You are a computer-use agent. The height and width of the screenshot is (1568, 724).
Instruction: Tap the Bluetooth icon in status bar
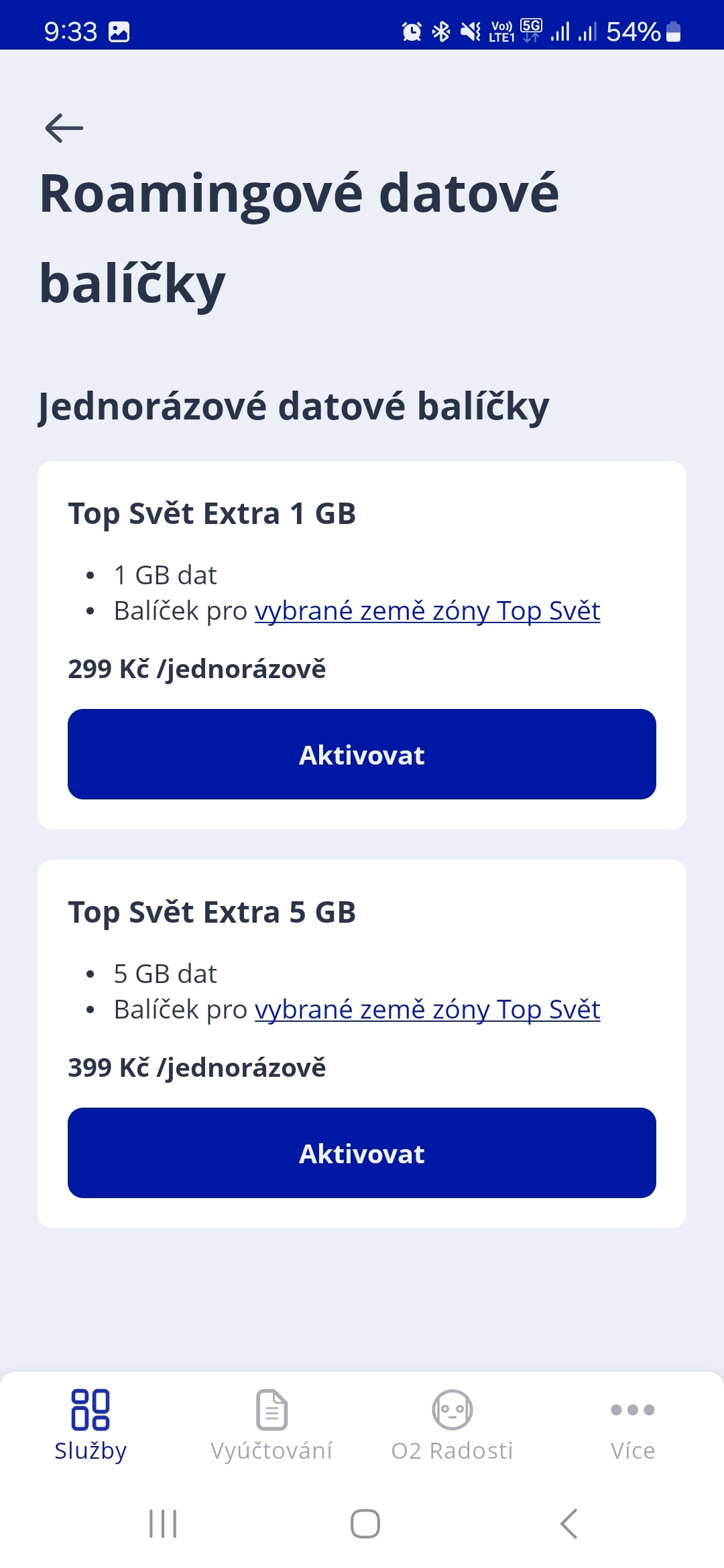[x=441, y=31]
